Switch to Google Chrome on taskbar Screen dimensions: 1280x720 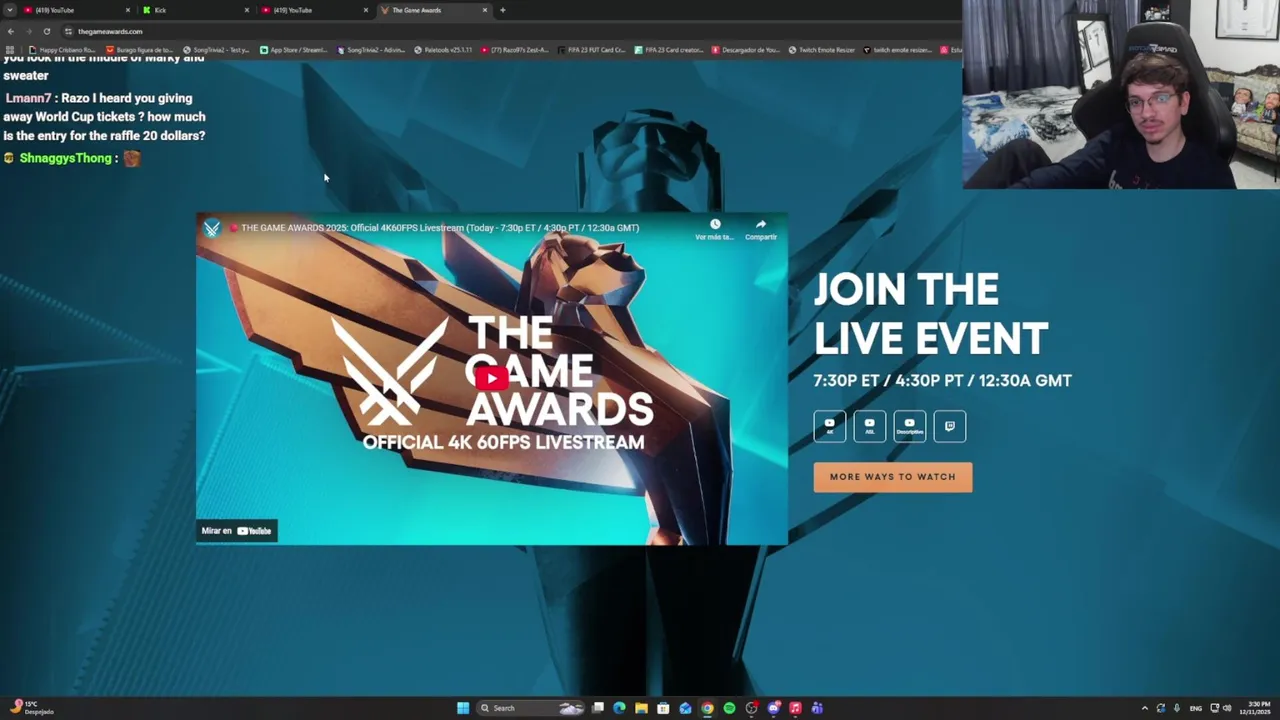[x=707, y=708]
